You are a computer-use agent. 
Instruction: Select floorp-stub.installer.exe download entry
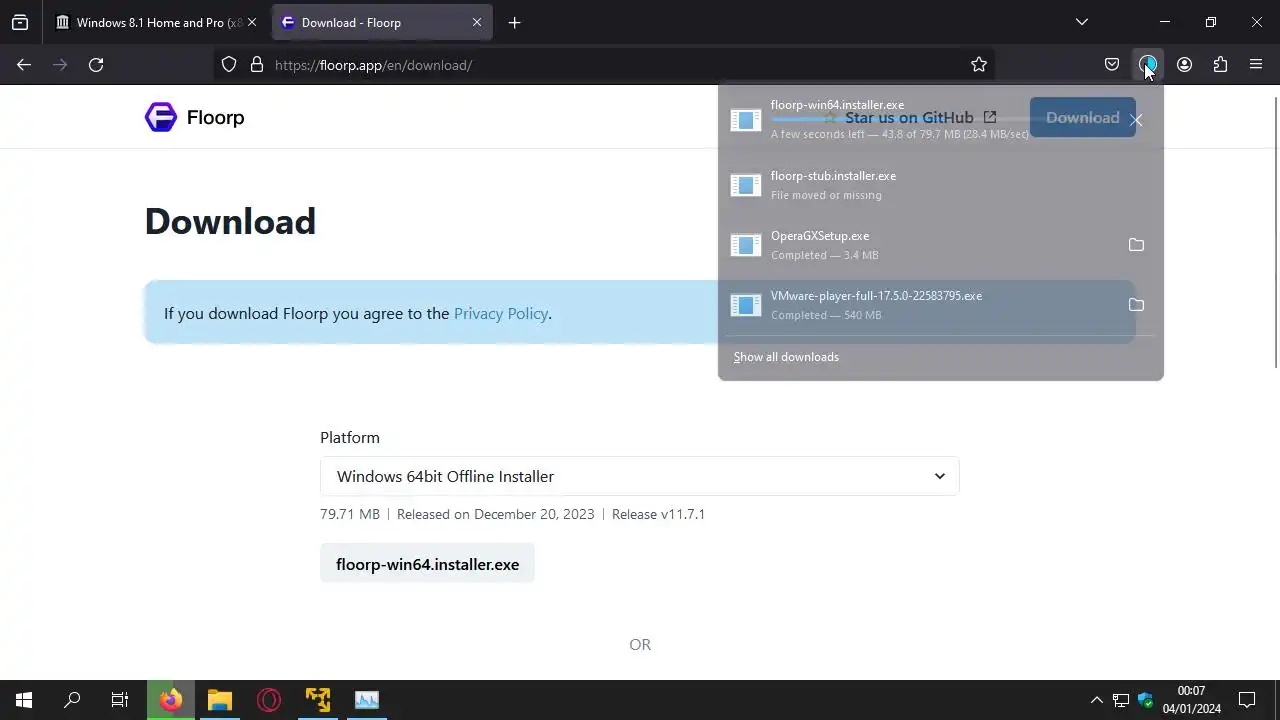[x=940, y=185]
